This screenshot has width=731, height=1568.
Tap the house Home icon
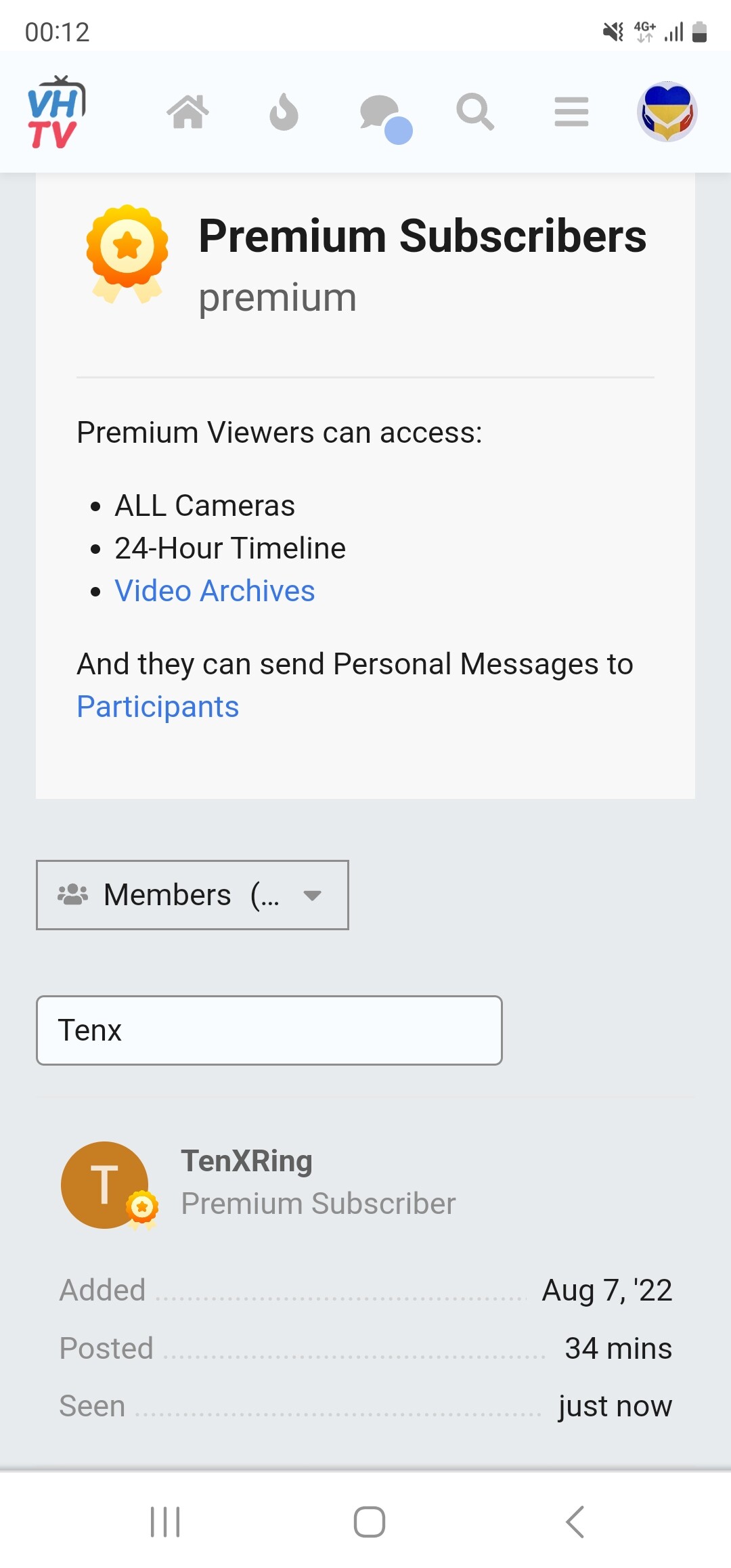(x=188, y=112)
